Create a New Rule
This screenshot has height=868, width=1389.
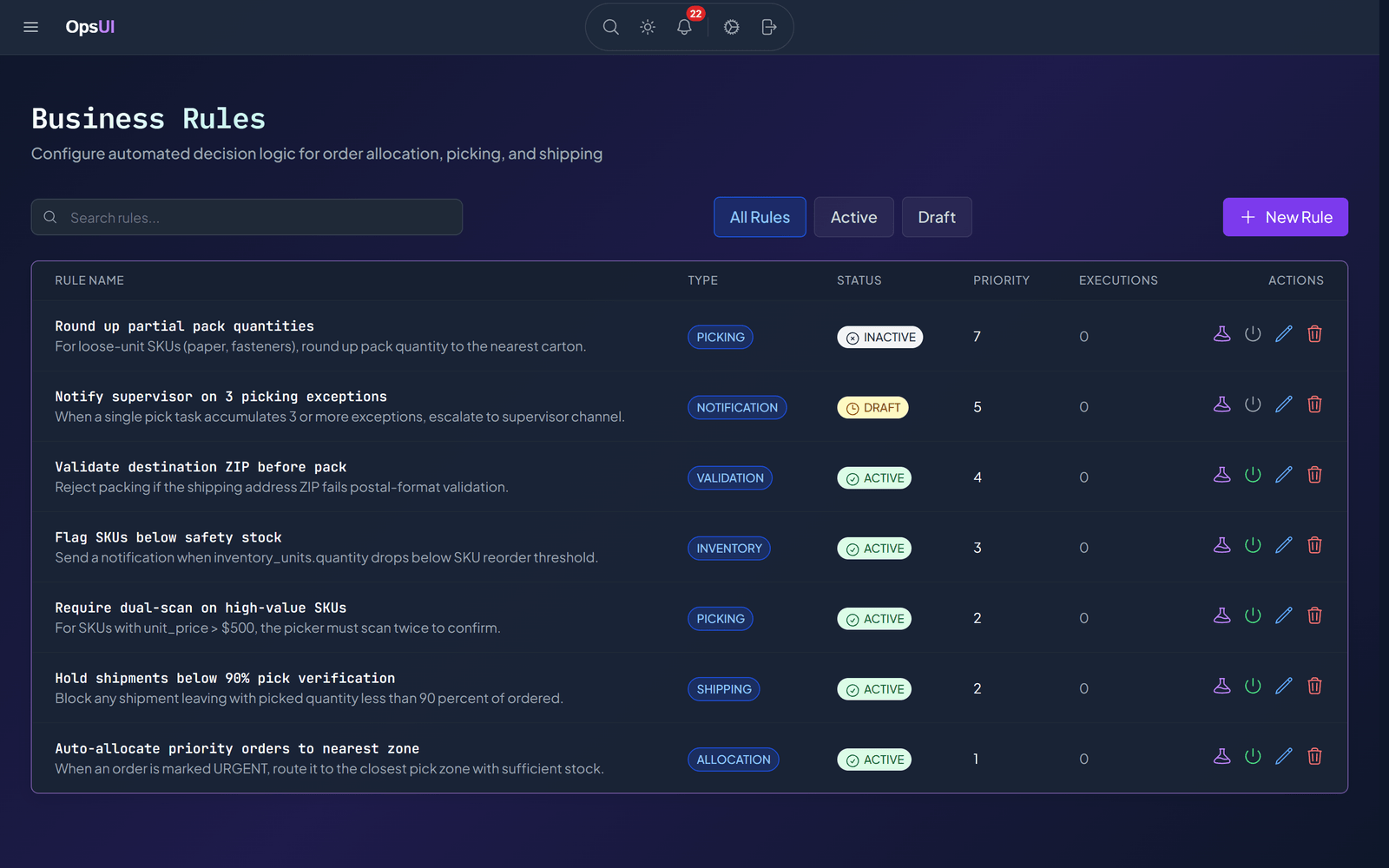click(x=1286, y=217)
